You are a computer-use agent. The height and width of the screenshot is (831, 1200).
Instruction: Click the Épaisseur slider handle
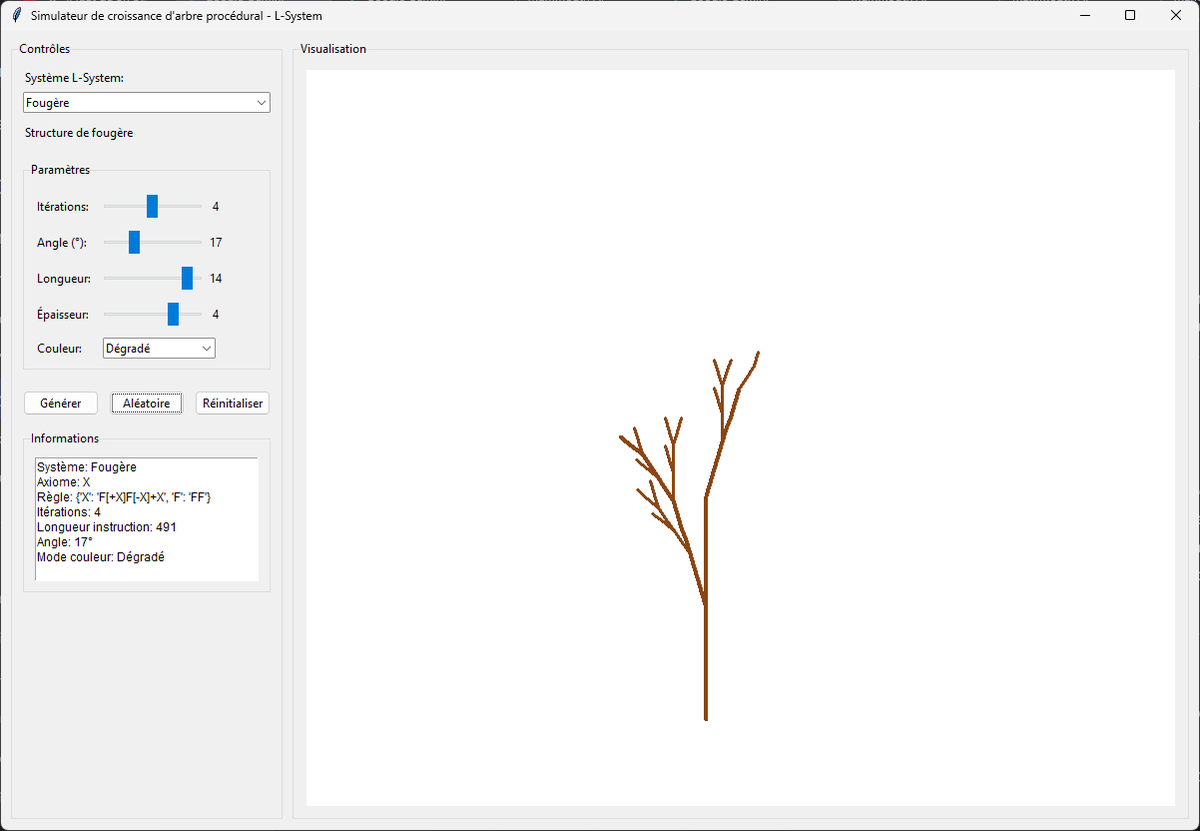tap(173, 314)
